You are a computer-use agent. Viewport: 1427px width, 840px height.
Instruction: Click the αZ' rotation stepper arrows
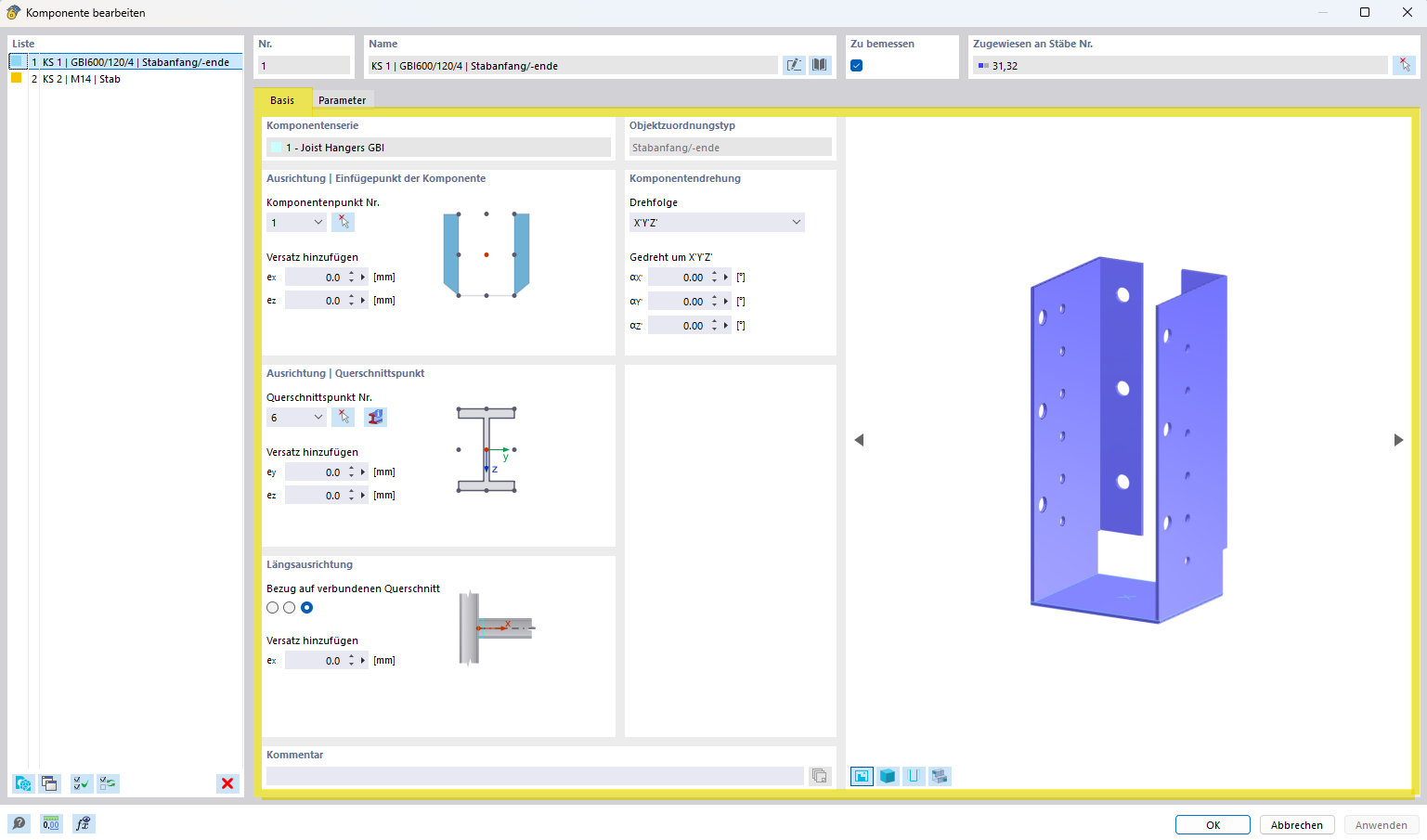714,325
